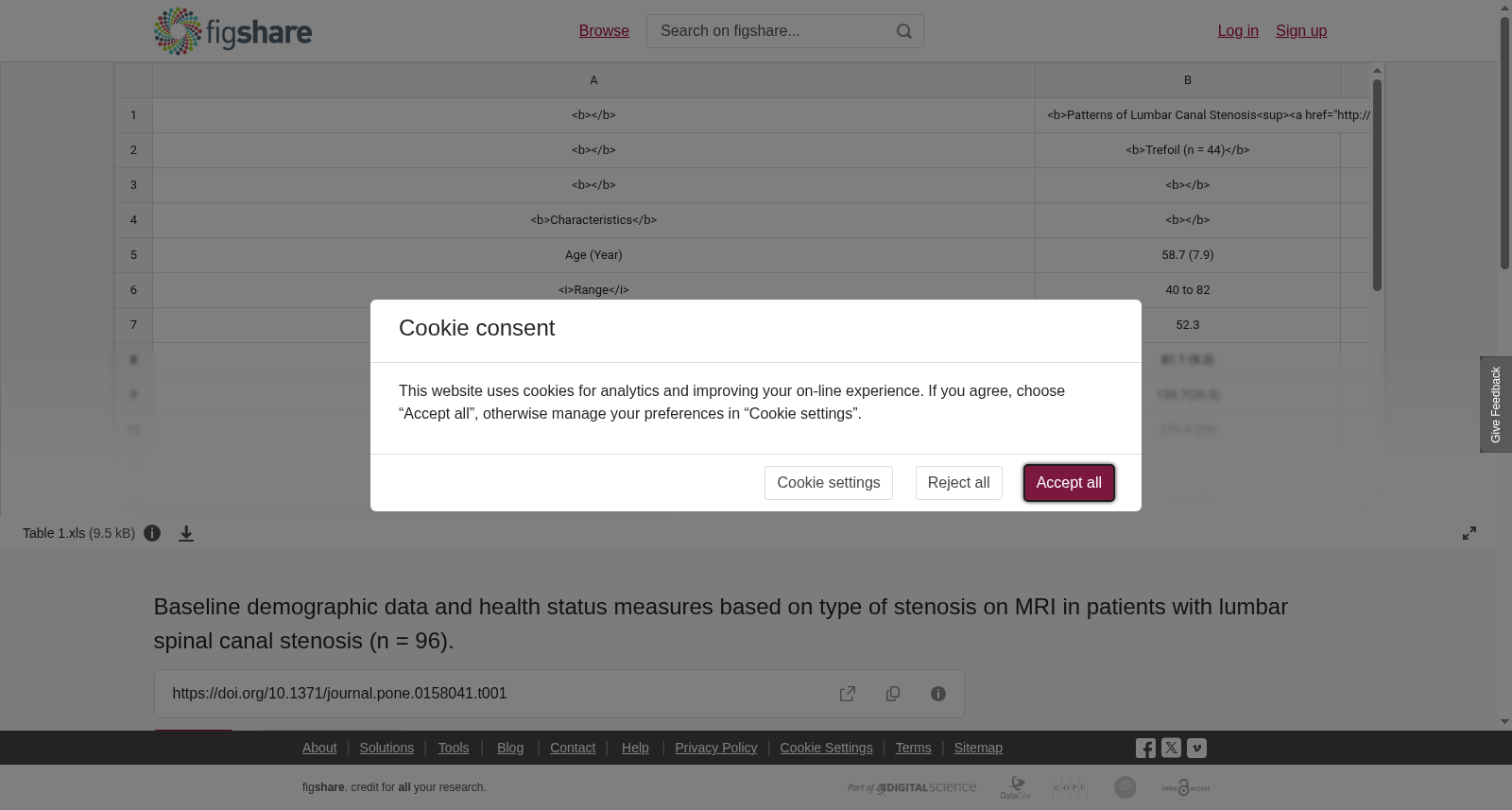Click the Privacy Policy footer link
This screenshot has width=1512, height=810.
(715, 748)
